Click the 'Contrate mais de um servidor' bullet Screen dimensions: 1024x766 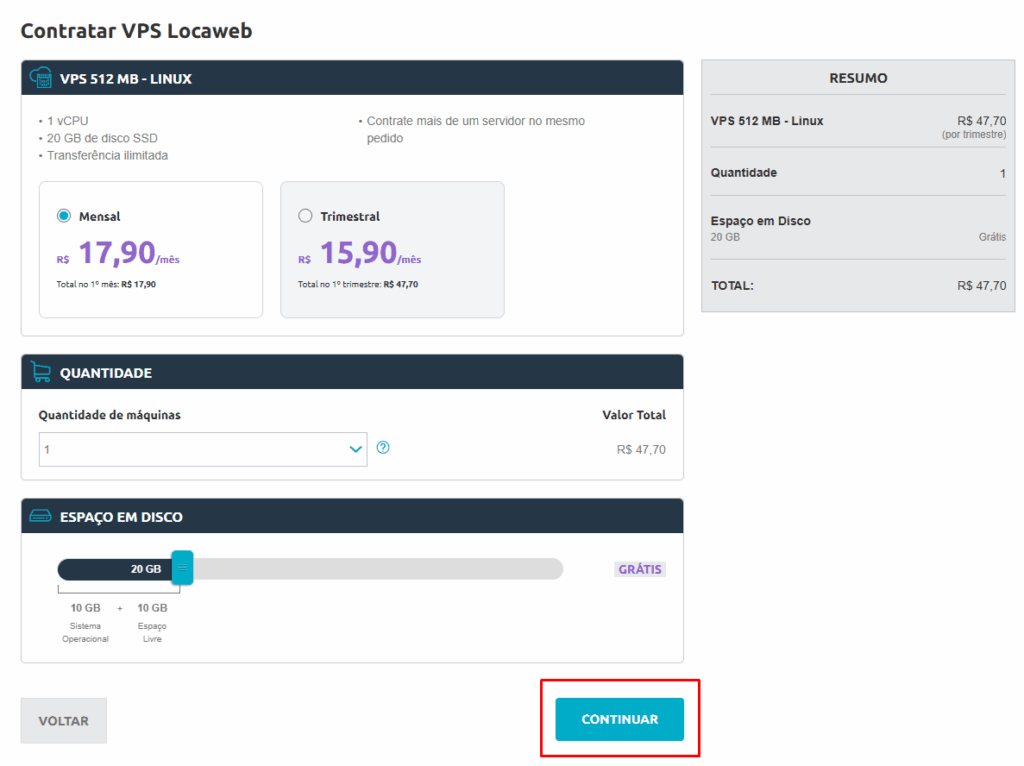475,129
